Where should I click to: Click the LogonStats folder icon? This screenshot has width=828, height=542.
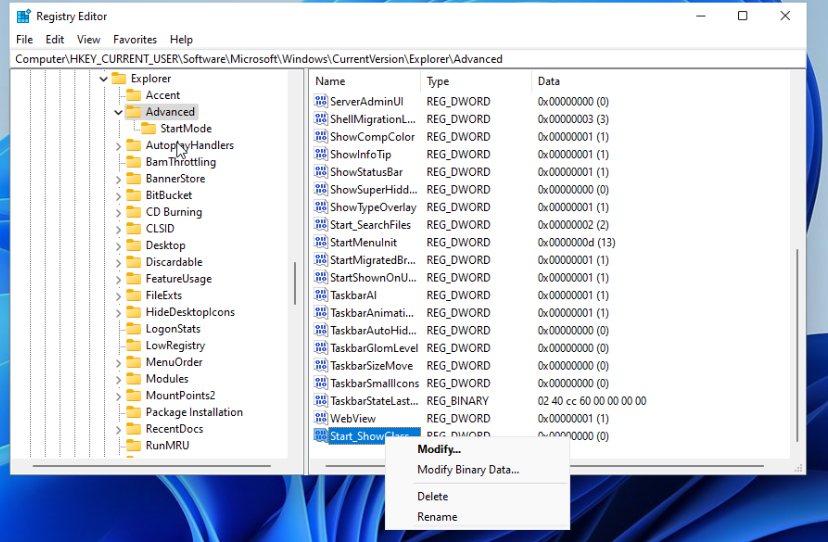[x=134, y=329]
